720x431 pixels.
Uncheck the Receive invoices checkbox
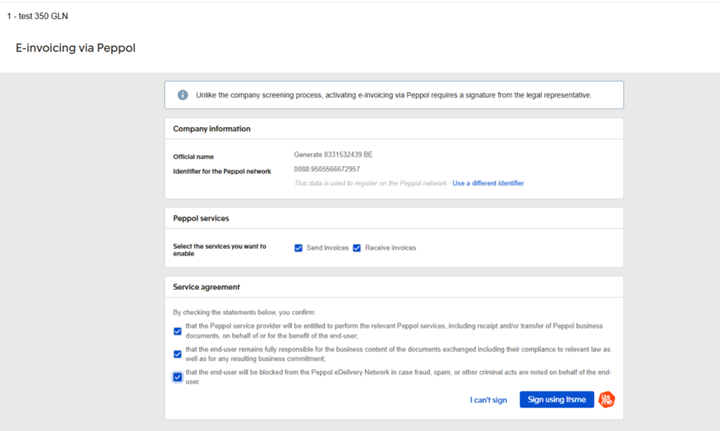point(357,248)
